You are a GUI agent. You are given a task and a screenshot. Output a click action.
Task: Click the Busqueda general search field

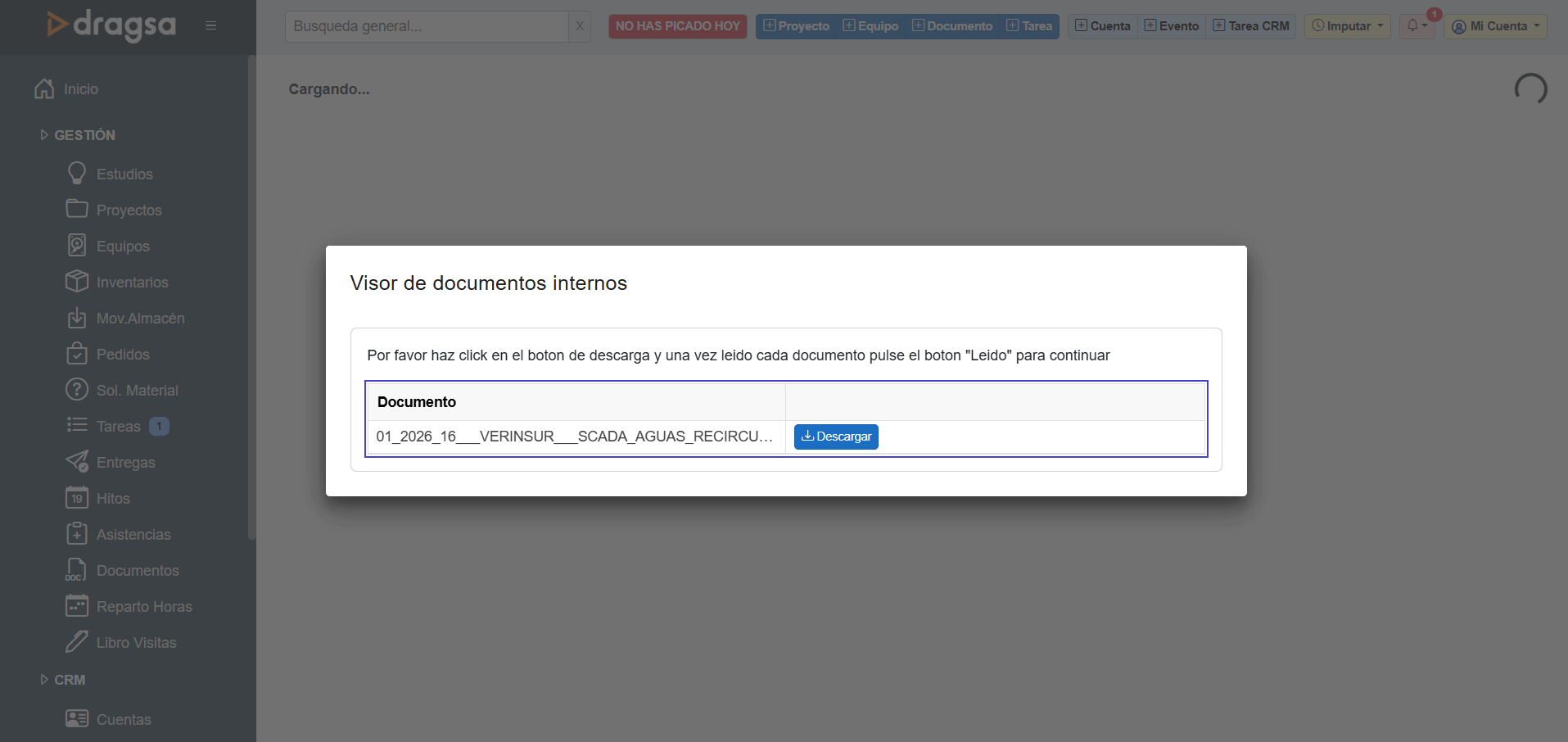(427, 26)
